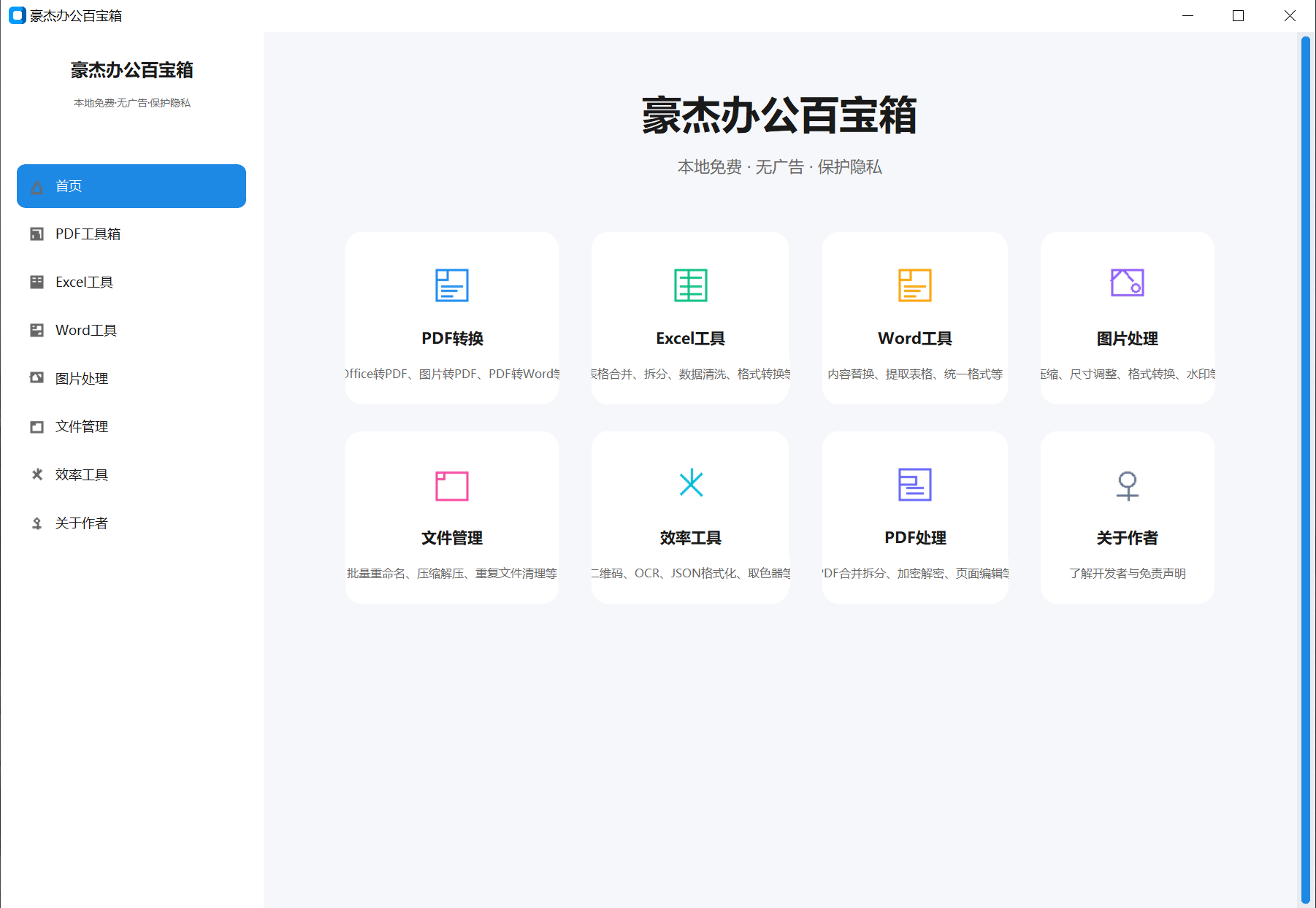The image size is (1316, 908).
Task: Click the blue PDF转换 card icon
Action: tap(452, 285)
